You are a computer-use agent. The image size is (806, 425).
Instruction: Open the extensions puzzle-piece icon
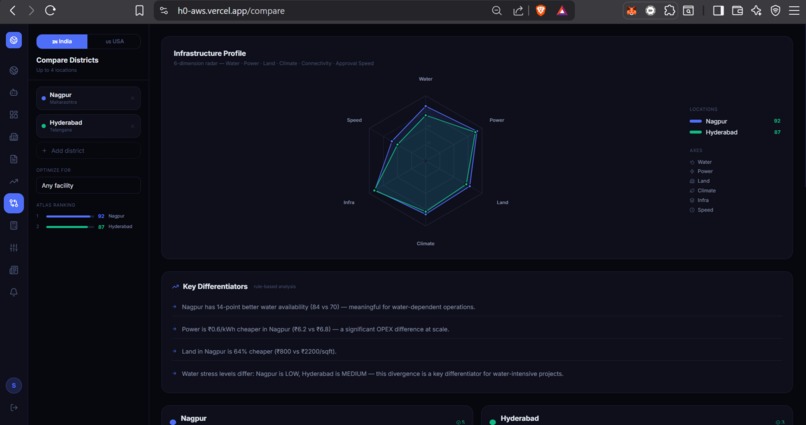669,10
